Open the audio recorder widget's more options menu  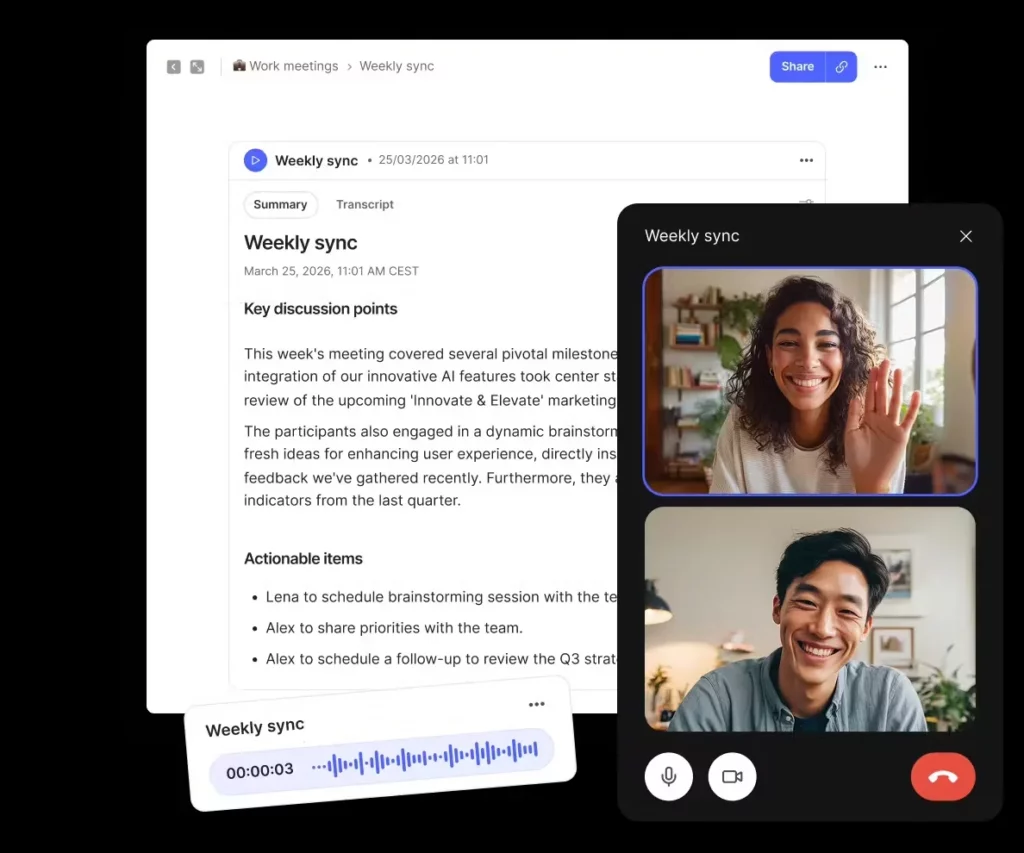[537, 704]
